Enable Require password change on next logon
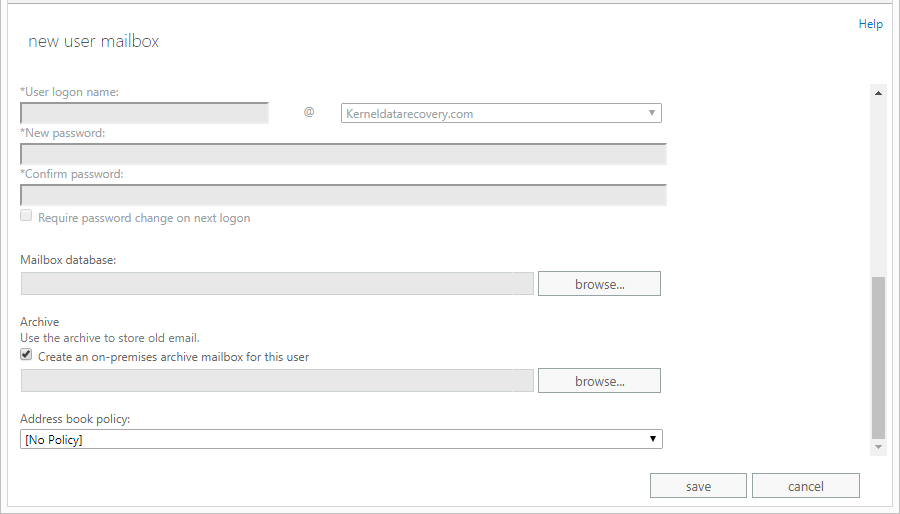The image size is (900, 514). tap(27, 216)
